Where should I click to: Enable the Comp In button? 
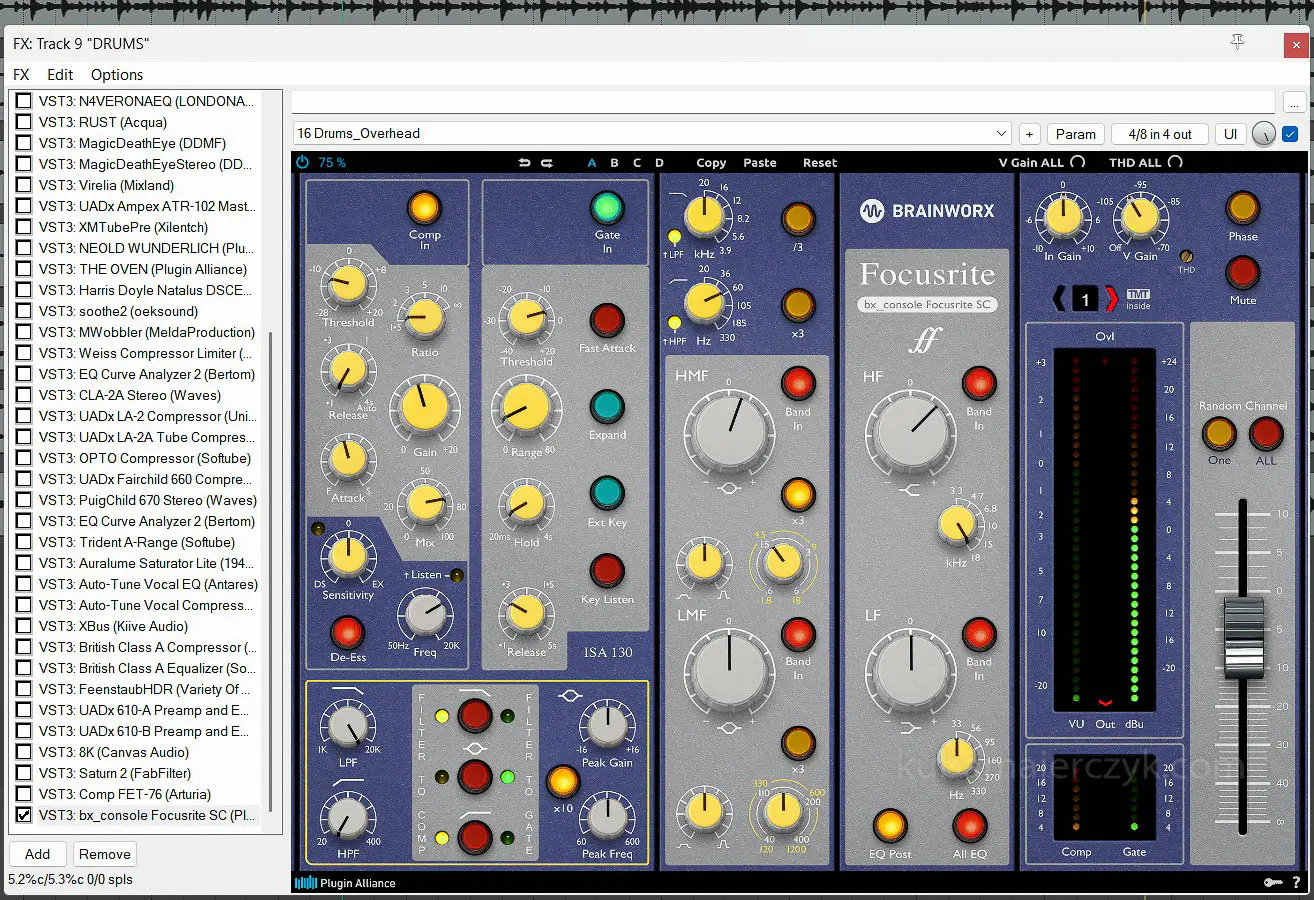pyautogui.click(x=424, y=207)
